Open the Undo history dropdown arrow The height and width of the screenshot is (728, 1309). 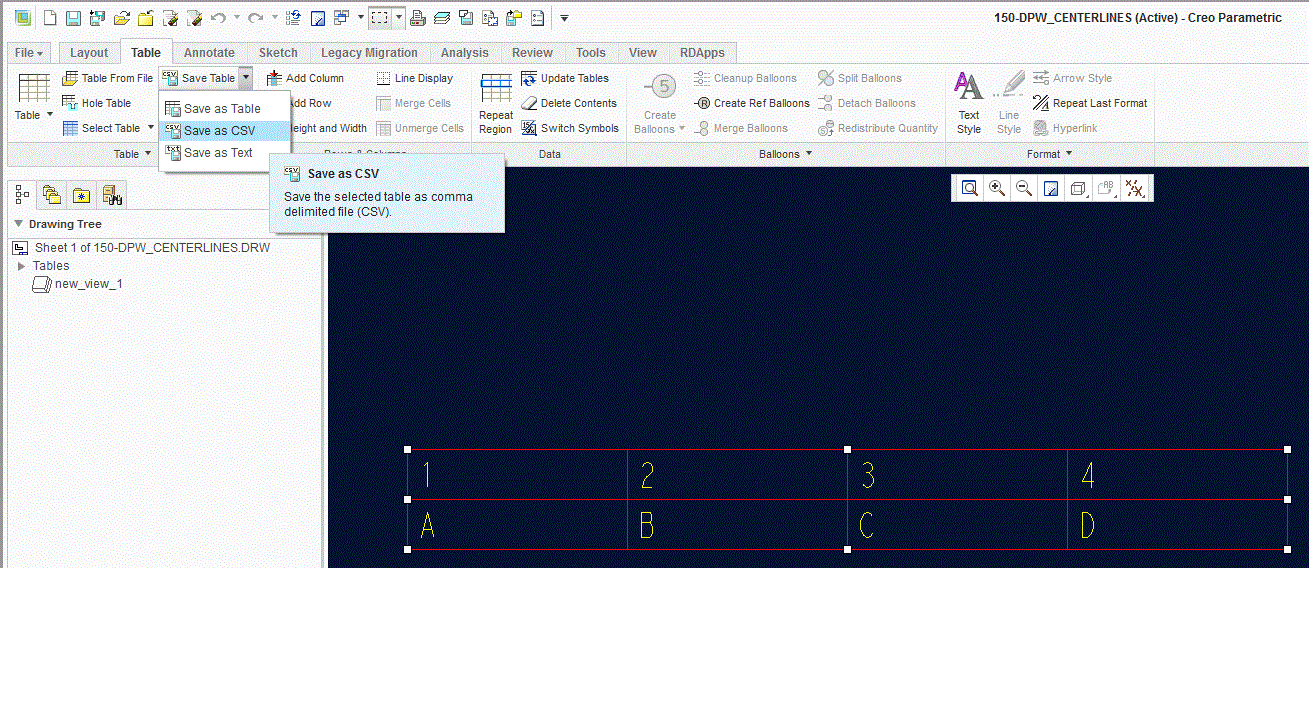coord(237,18)
